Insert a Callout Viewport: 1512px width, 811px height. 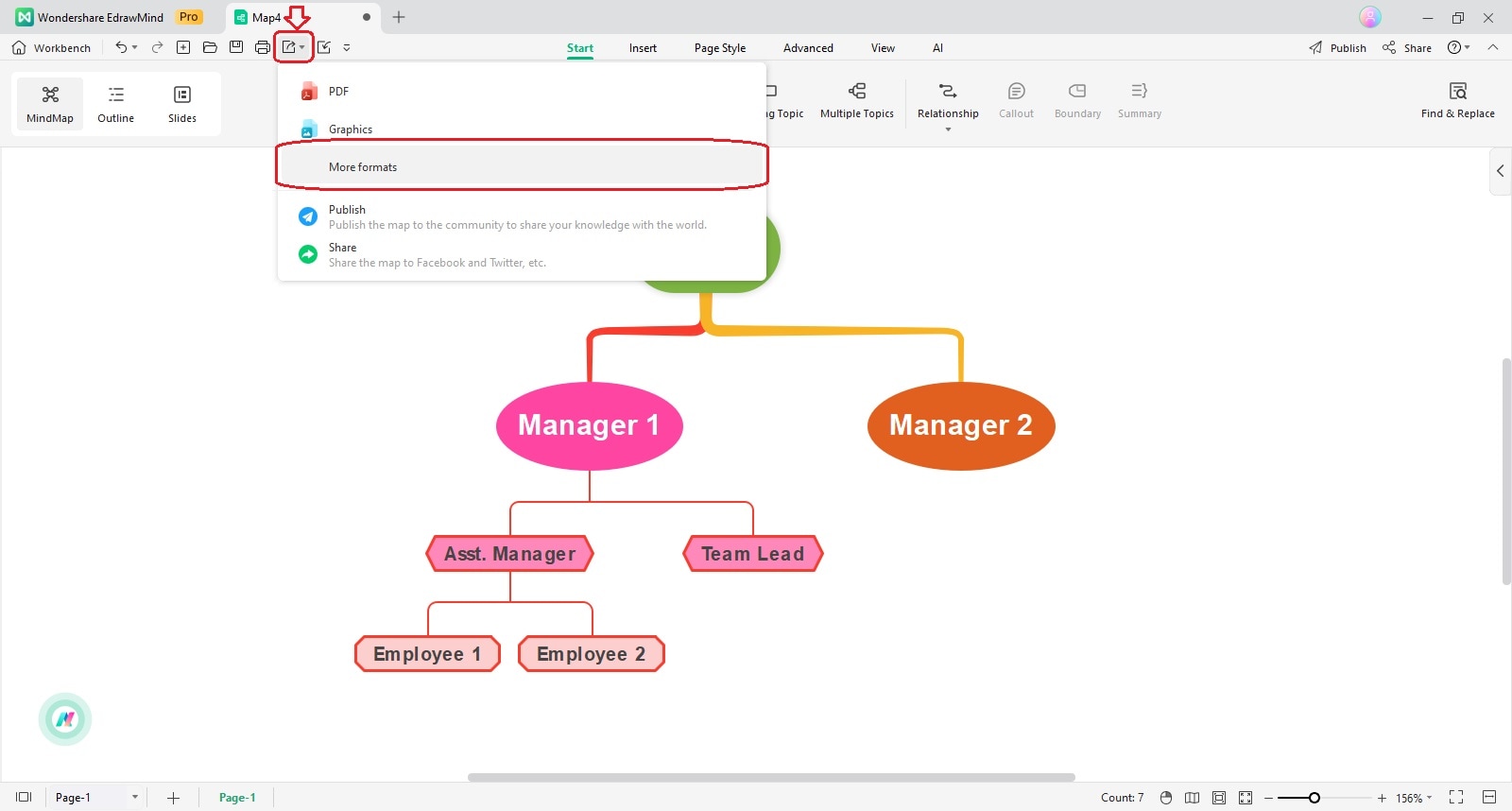1017,100
